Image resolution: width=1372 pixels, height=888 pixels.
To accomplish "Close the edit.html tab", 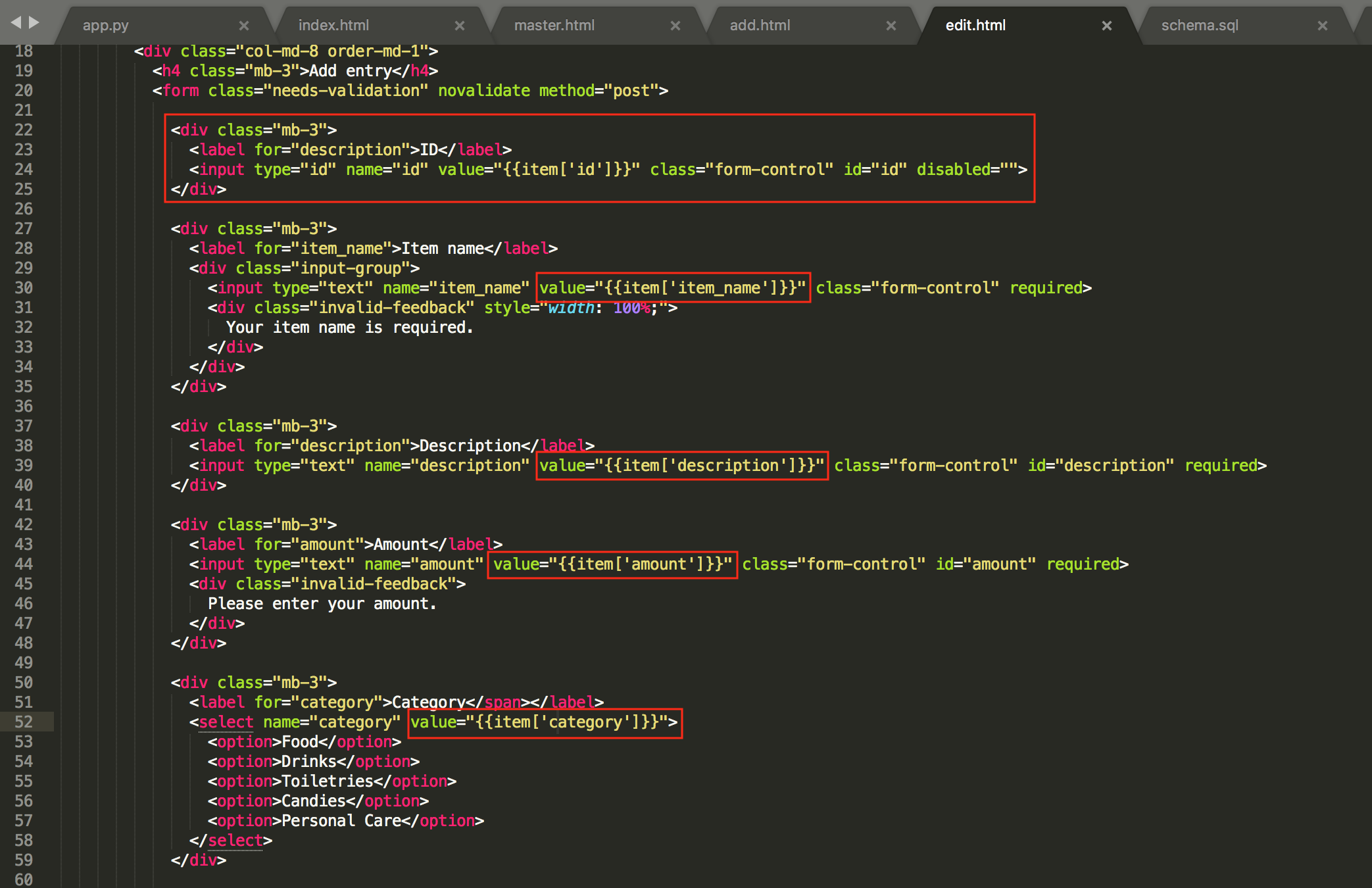I will click(x=1106, y=26).
